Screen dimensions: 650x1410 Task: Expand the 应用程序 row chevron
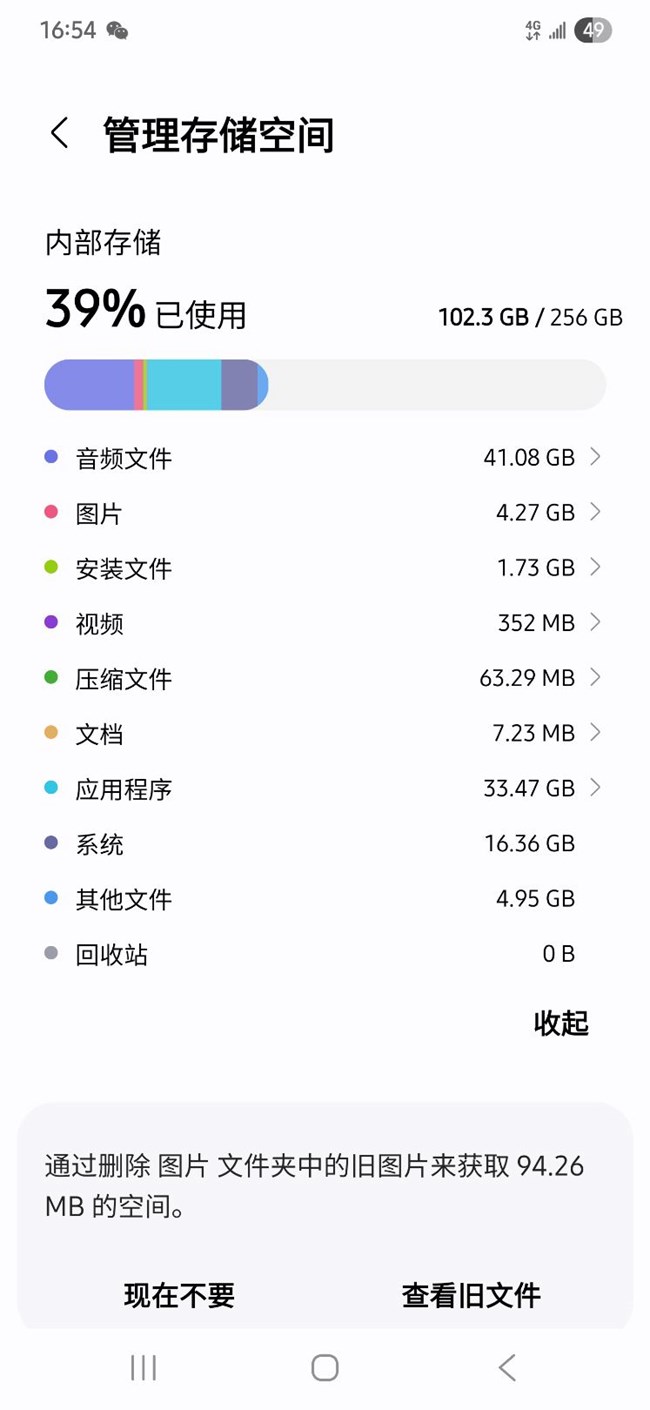[595, 788]
